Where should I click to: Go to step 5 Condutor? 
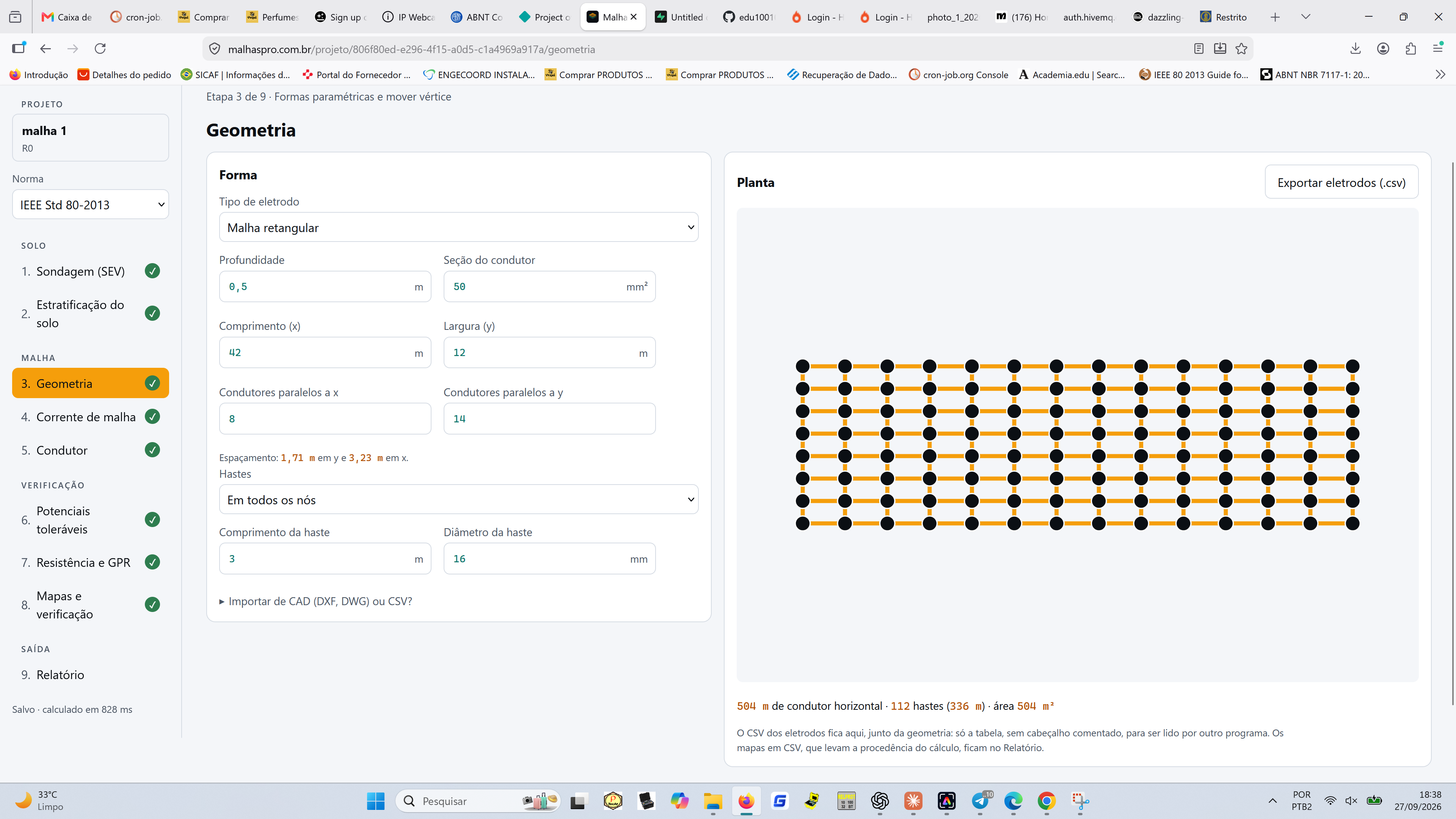91,450
